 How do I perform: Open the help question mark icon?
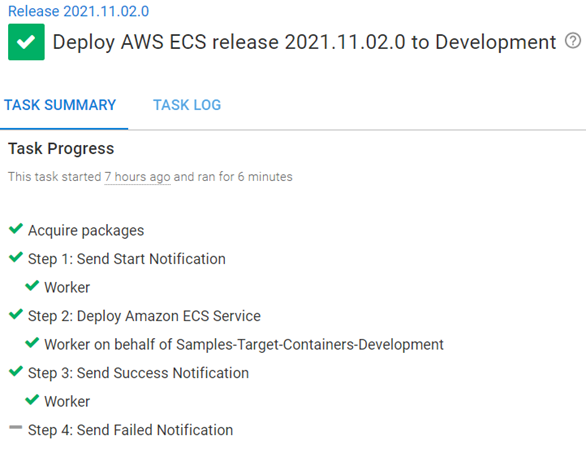click(573, 40)
